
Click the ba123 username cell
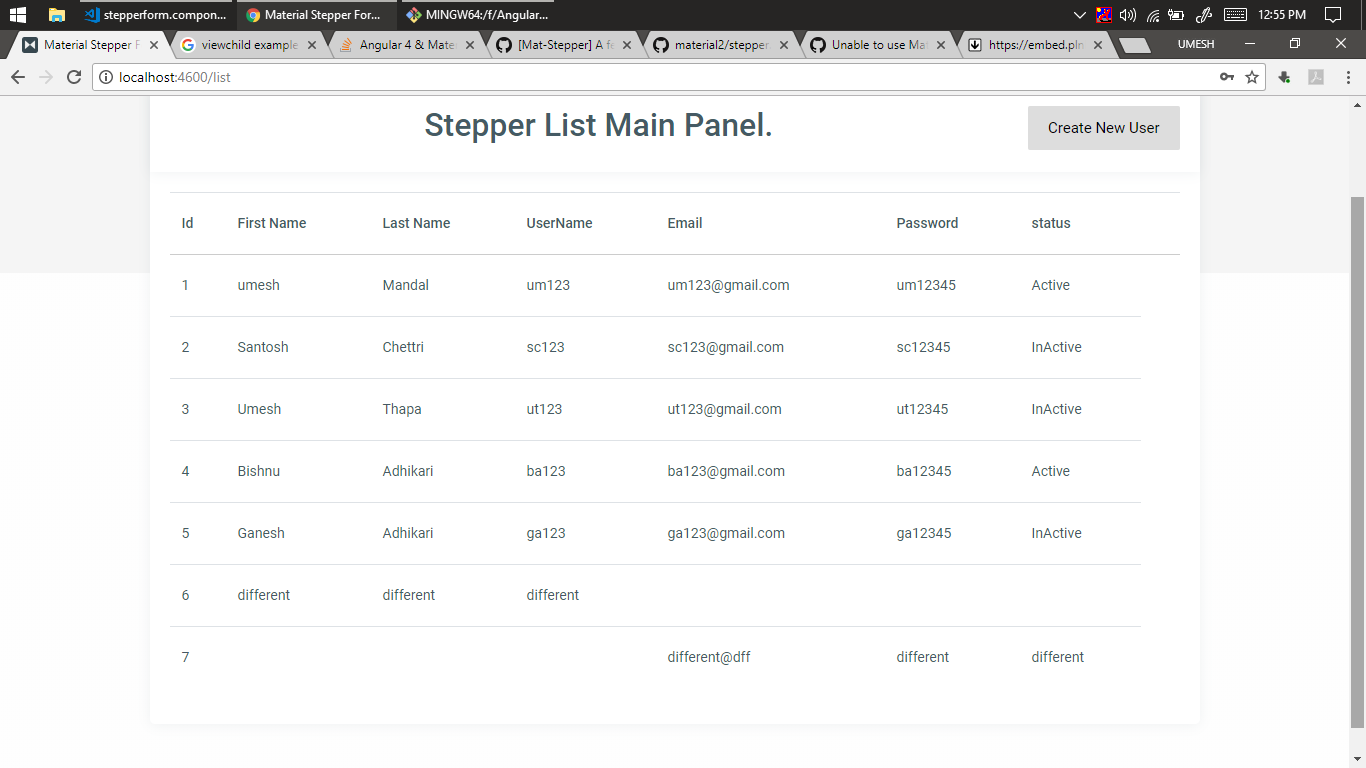click(546, 471)
